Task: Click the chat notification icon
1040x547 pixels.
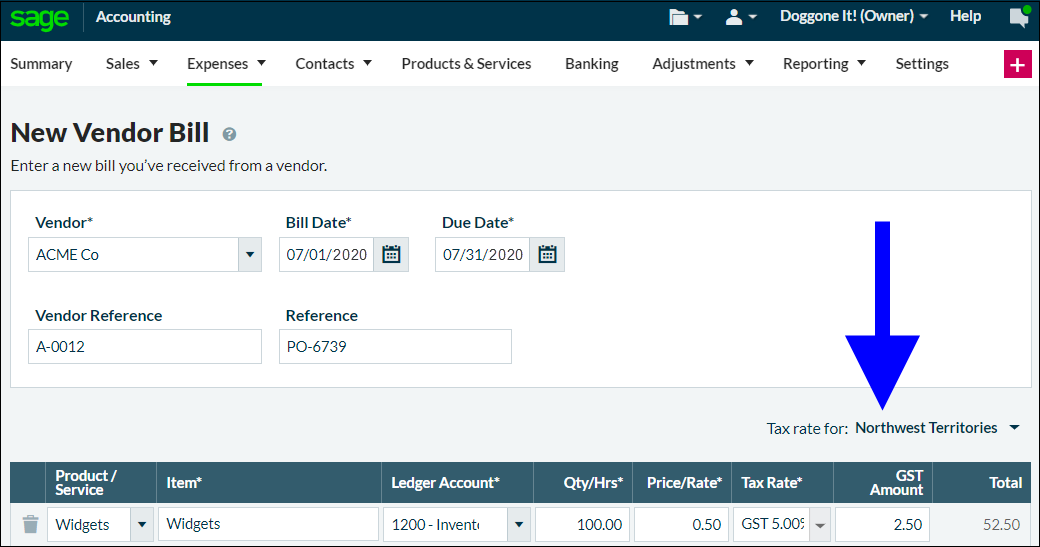Action: (x=1018, y=17)
